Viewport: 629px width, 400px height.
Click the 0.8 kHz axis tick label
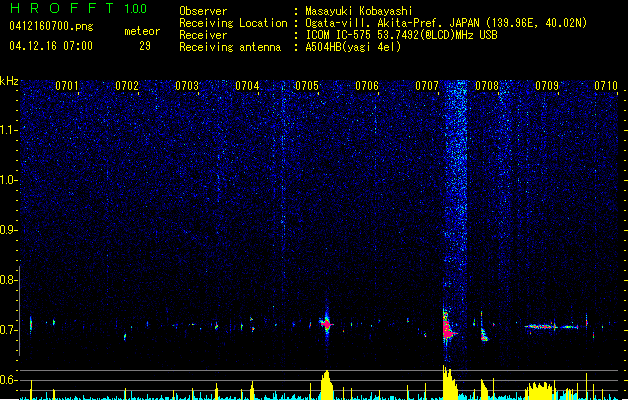coord(8,280)
